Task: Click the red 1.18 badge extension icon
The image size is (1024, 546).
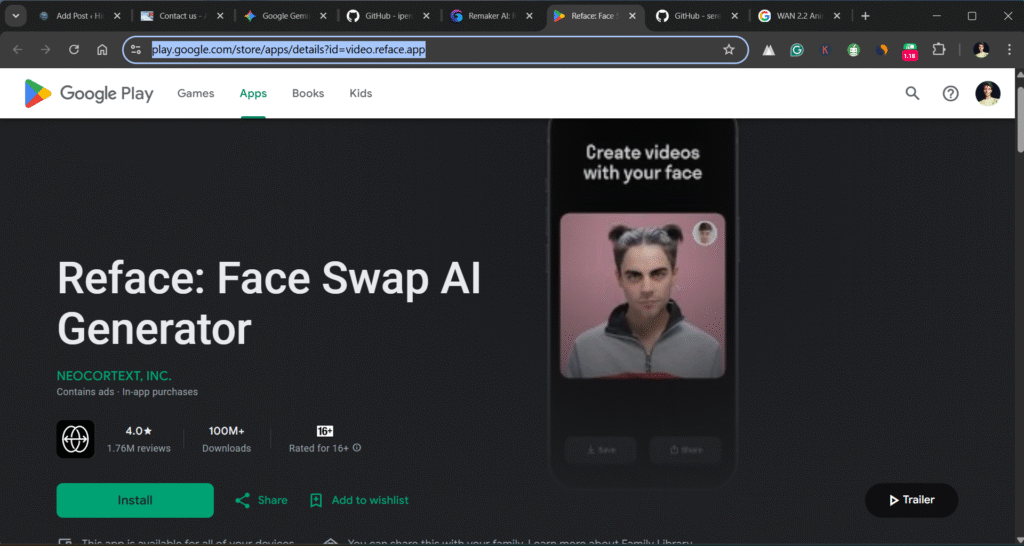Action: click(910, 51)
